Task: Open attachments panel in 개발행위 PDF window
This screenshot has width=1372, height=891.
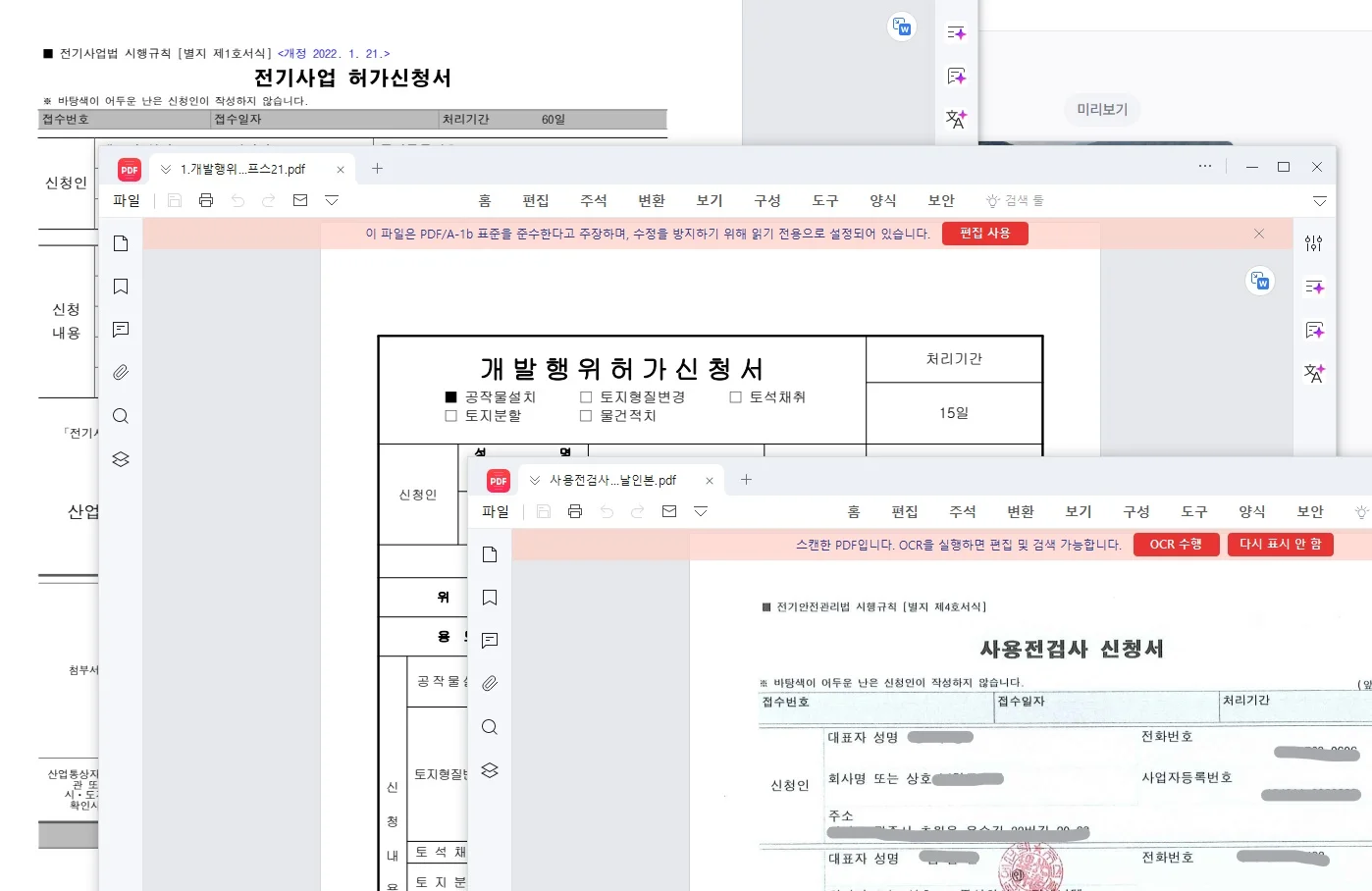Action: 121,373
